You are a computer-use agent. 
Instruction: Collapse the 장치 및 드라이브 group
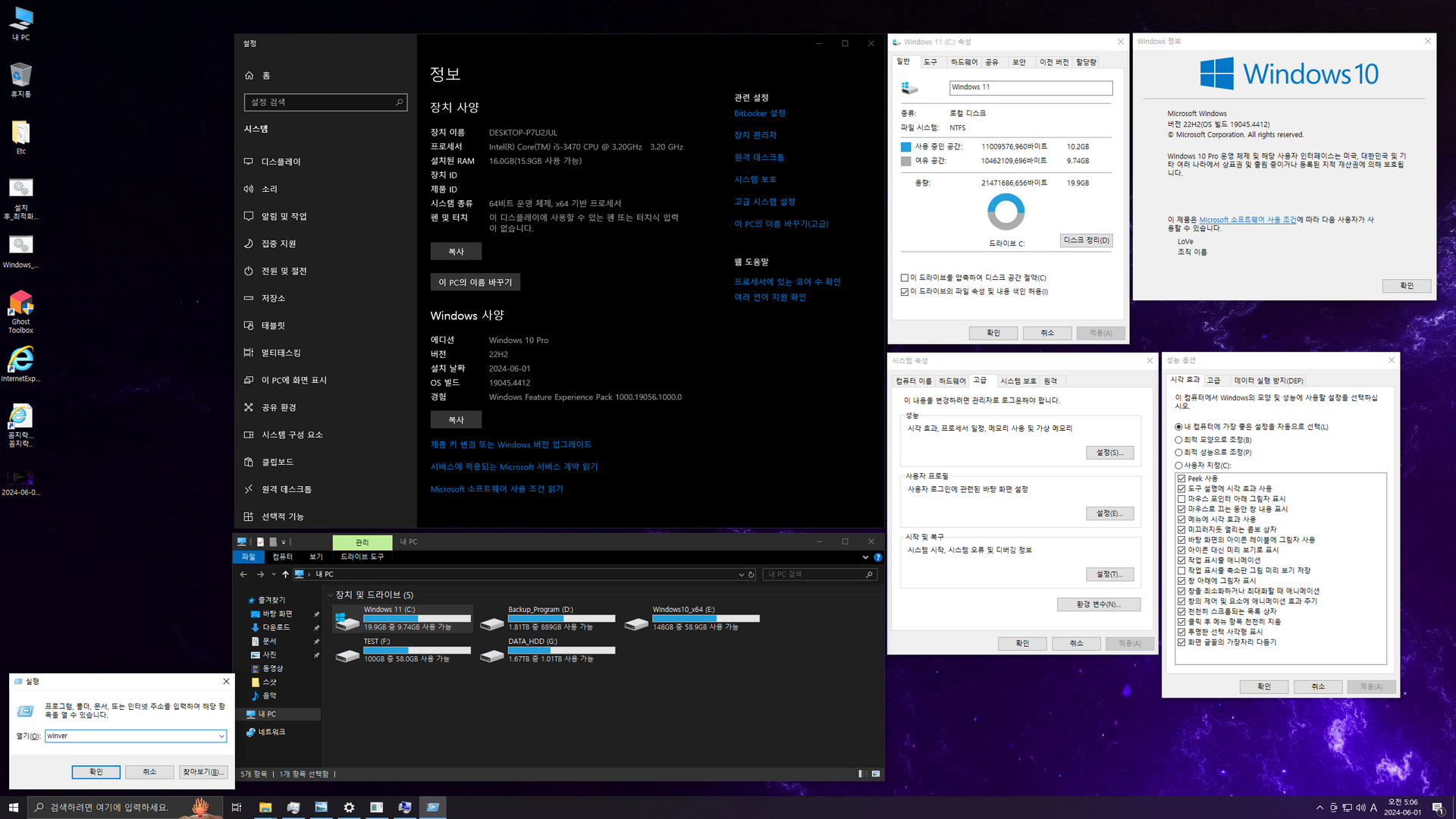tap(330, 595)
